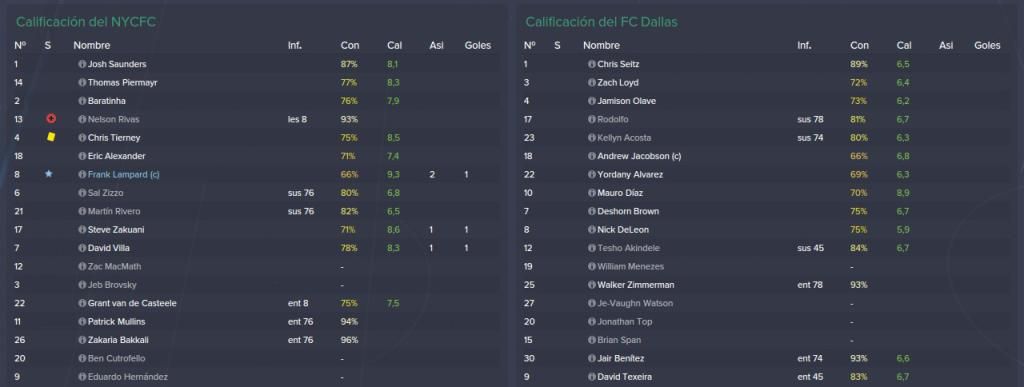The height and width of the screenshot is (387, 1024).
Task: Open Kellyn Acosta's player profile
Action: [x=624, y=138]
